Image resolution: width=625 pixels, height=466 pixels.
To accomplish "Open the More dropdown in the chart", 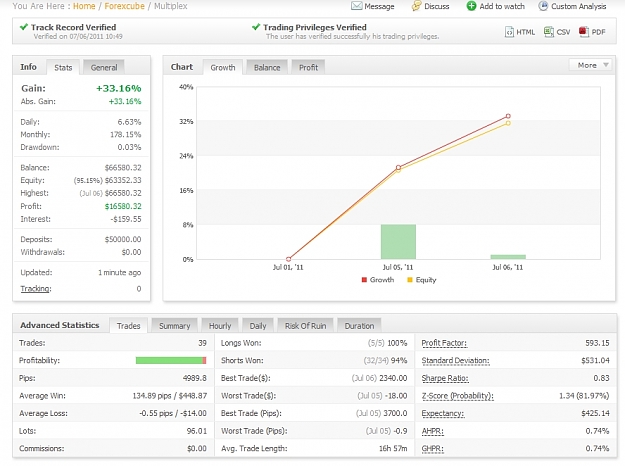I will click(590, 65).
